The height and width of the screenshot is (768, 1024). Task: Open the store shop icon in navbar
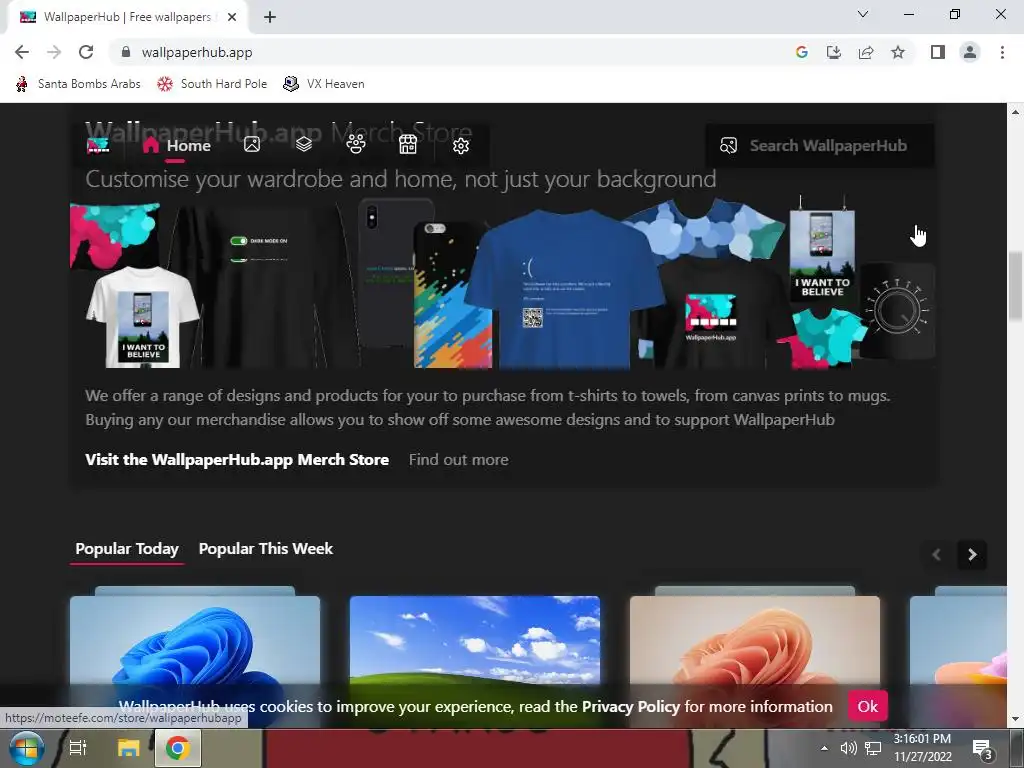[408, 144]
